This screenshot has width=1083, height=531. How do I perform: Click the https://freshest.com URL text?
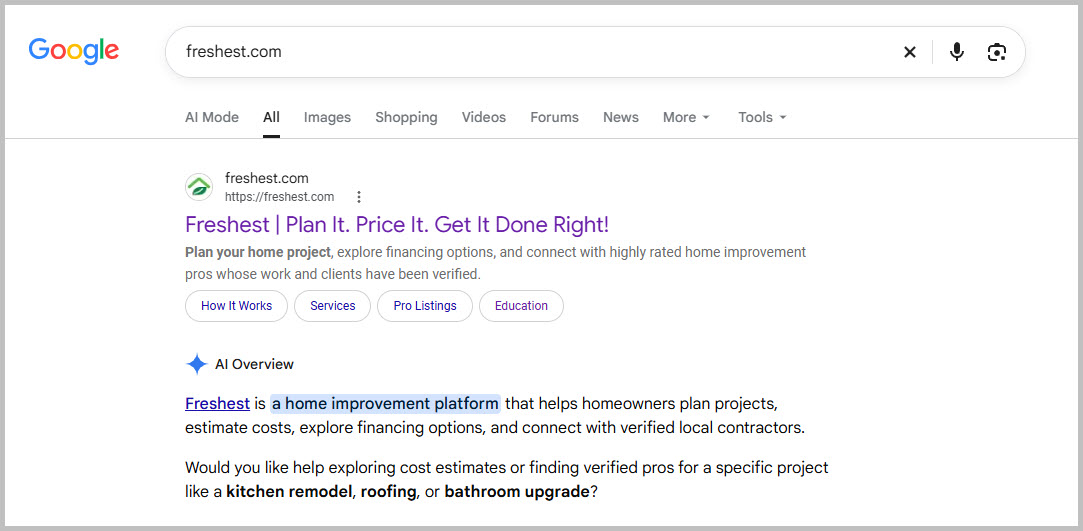coord(280,197)
